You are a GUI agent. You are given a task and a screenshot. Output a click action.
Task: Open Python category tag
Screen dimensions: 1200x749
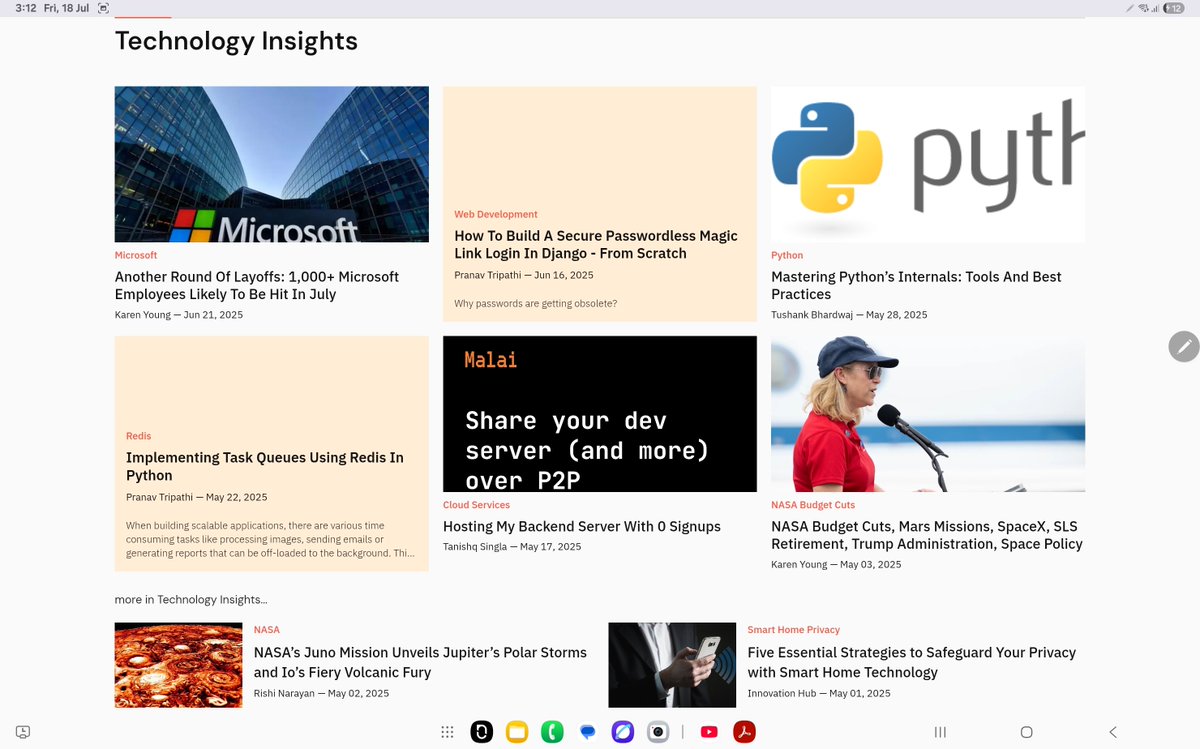pos(787,255)
